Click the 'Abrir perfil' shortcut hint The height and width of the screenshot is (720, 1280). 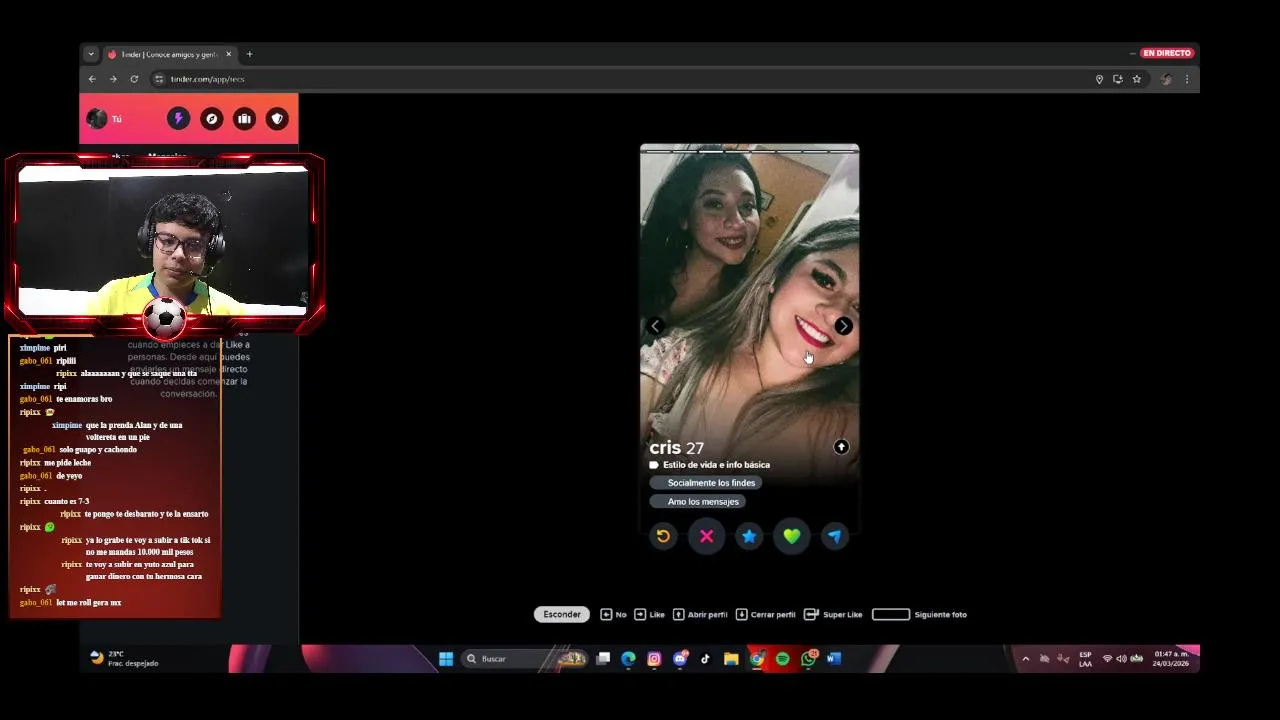coord(700,614)
